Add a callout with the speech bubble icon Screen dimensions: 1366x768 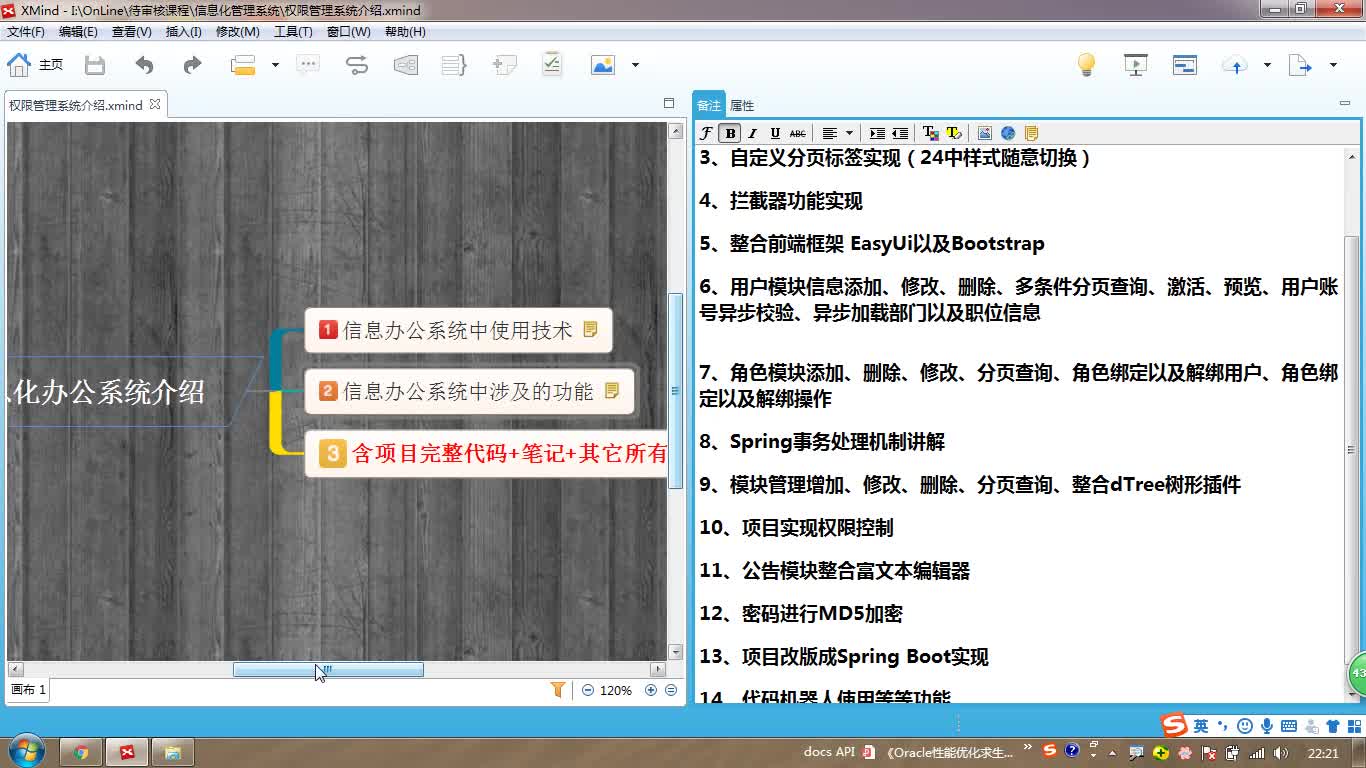[308, 65]
